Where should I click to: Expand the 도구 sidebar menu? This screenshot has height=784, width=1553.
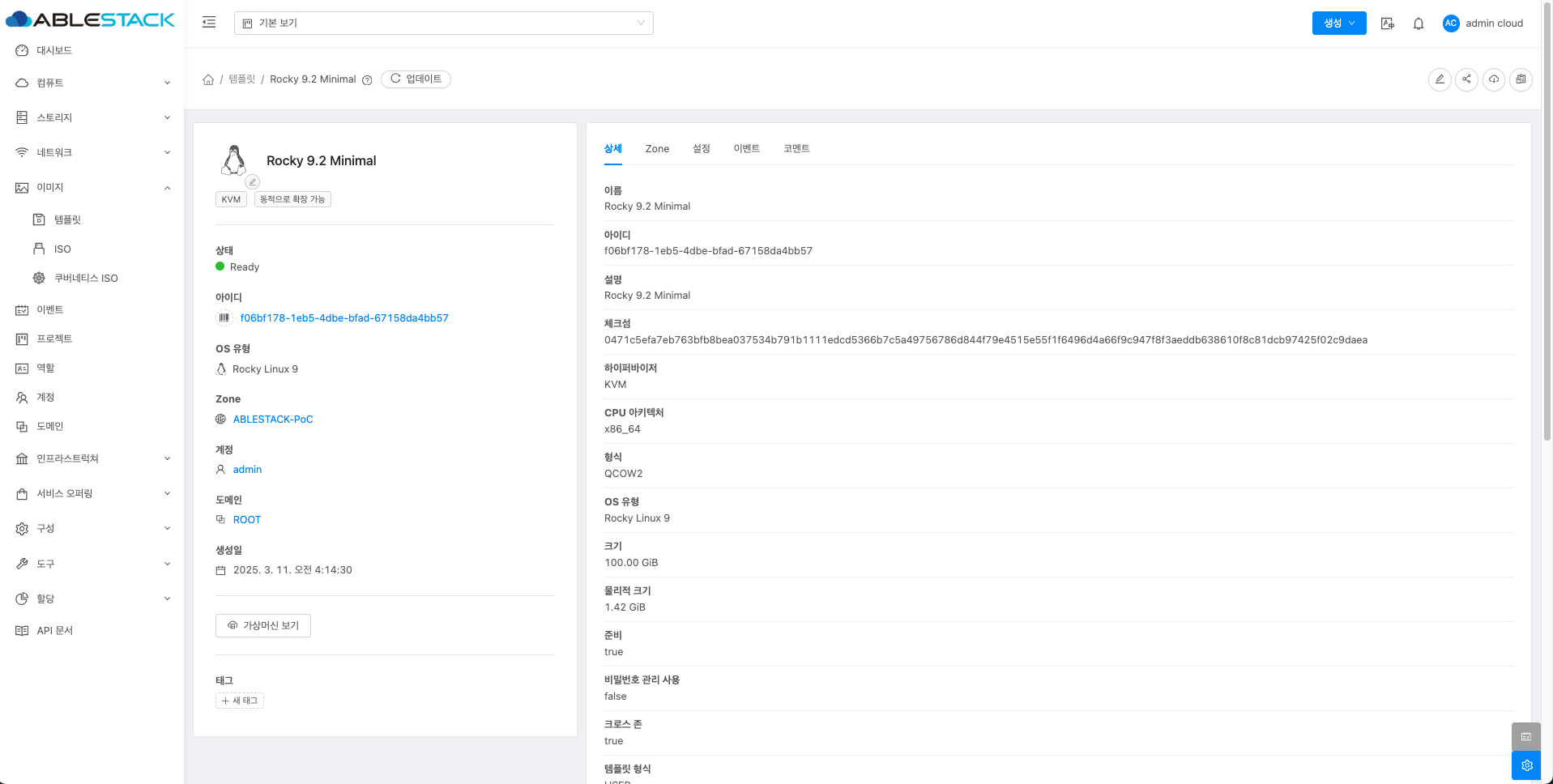92,564
